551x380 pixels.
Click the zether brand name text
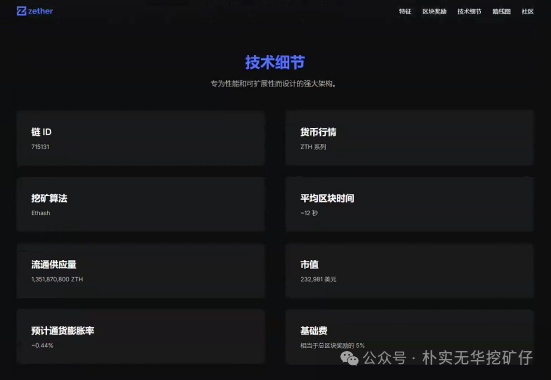[x=40, y=11]
